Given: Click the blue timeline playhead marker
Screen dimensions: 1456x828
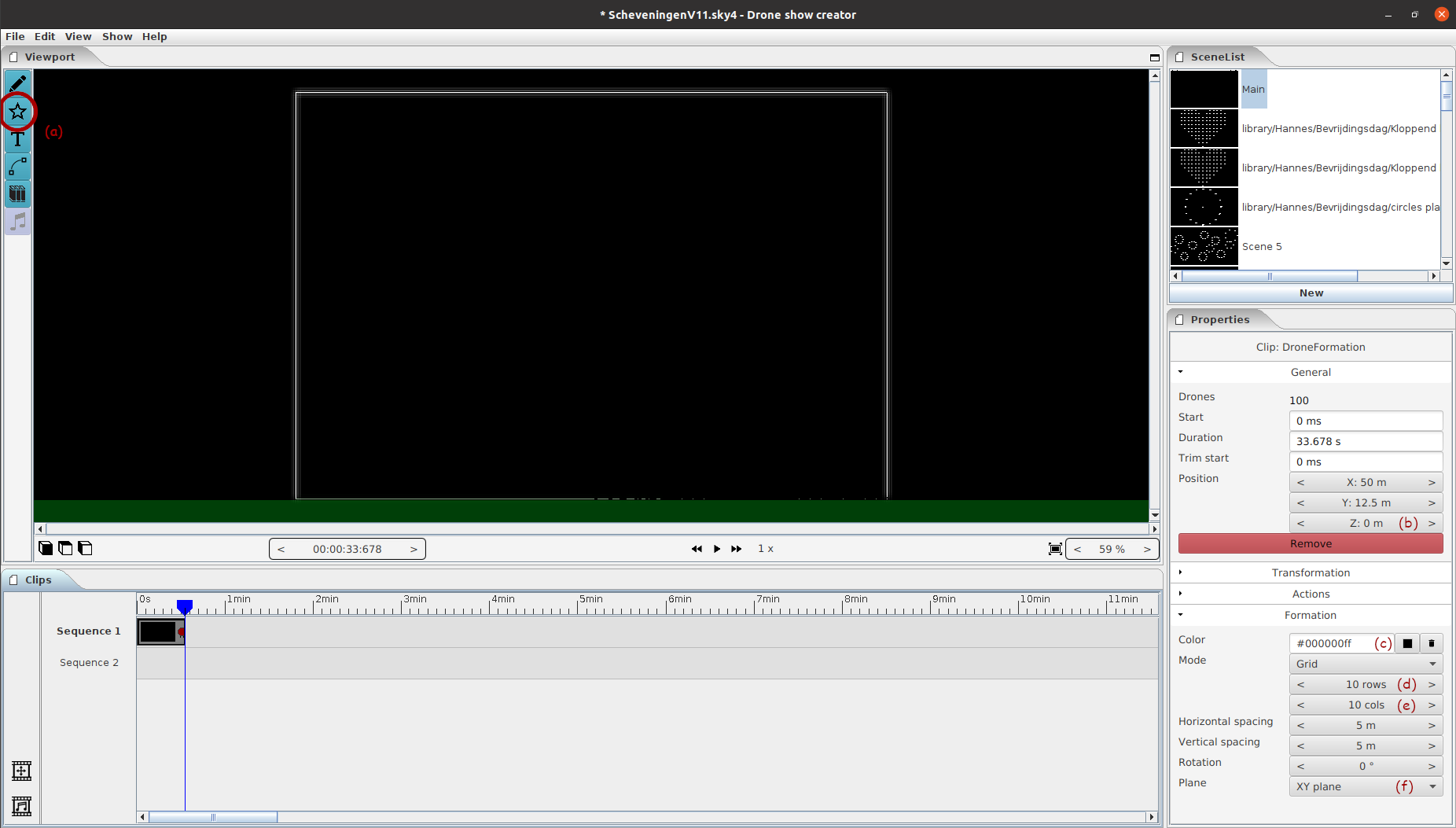Looking at the screenshot, I should click(x=184, y=606).
